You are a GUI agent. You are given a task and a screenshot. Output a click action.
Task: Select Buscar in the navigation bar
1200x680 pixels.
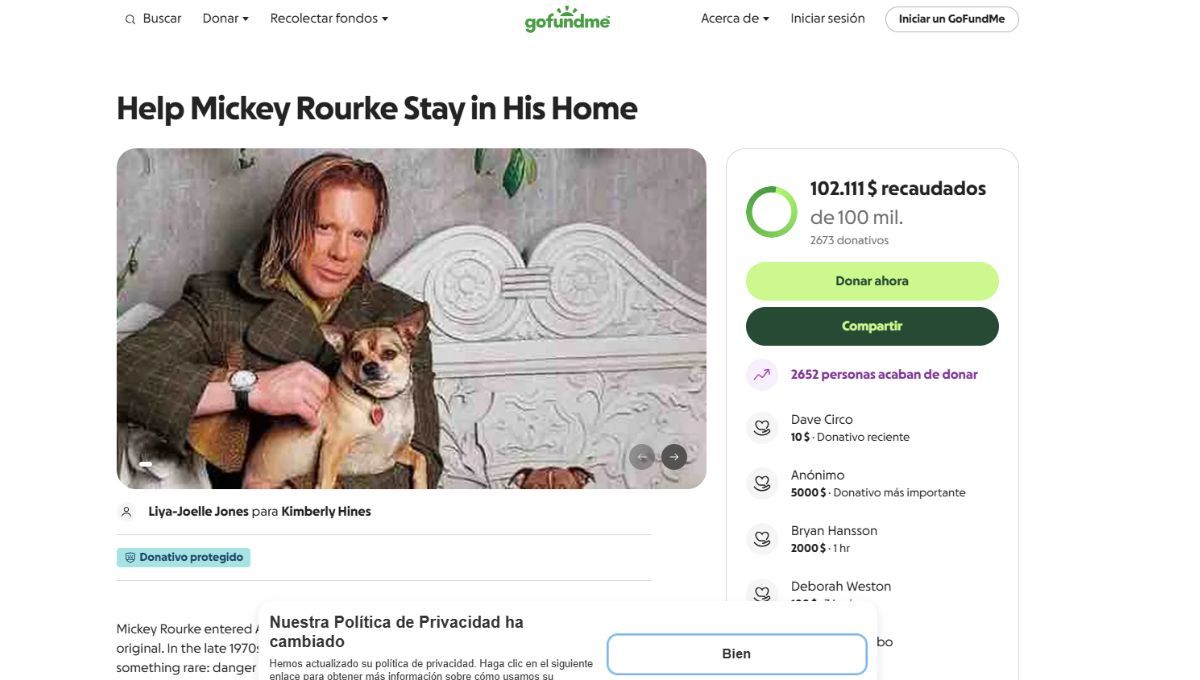[x=160, y=18]
